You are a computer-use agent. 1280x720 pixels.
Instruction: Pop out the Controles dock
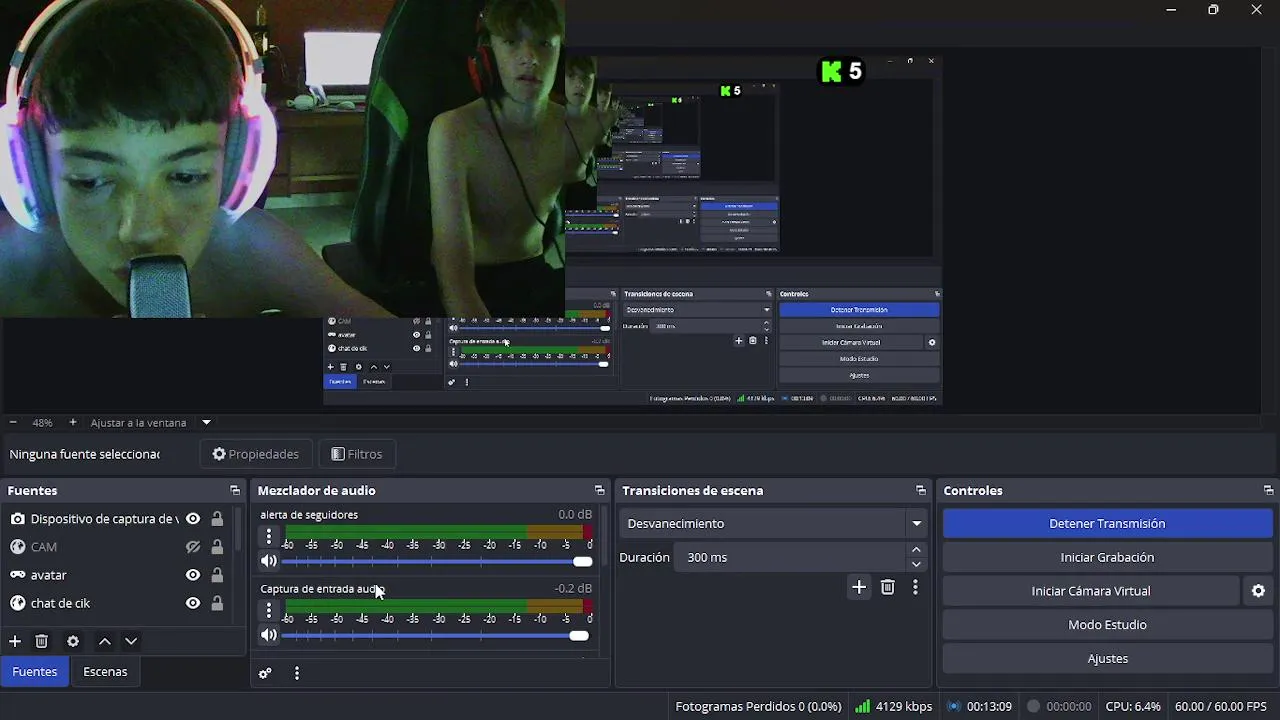pos(1268,490)
